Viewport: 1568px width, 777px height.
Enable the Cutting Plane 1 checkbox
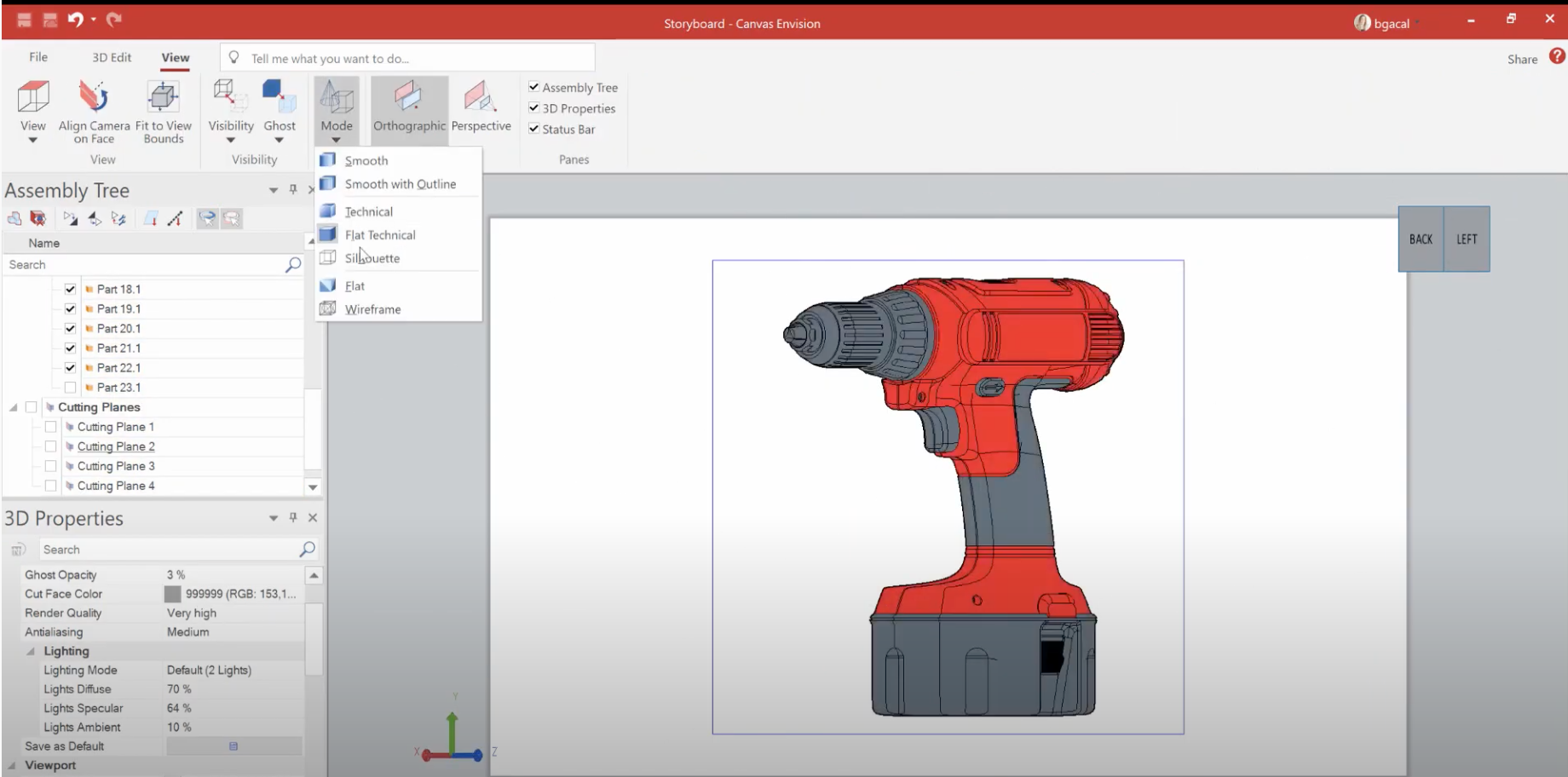pos(51,427)
